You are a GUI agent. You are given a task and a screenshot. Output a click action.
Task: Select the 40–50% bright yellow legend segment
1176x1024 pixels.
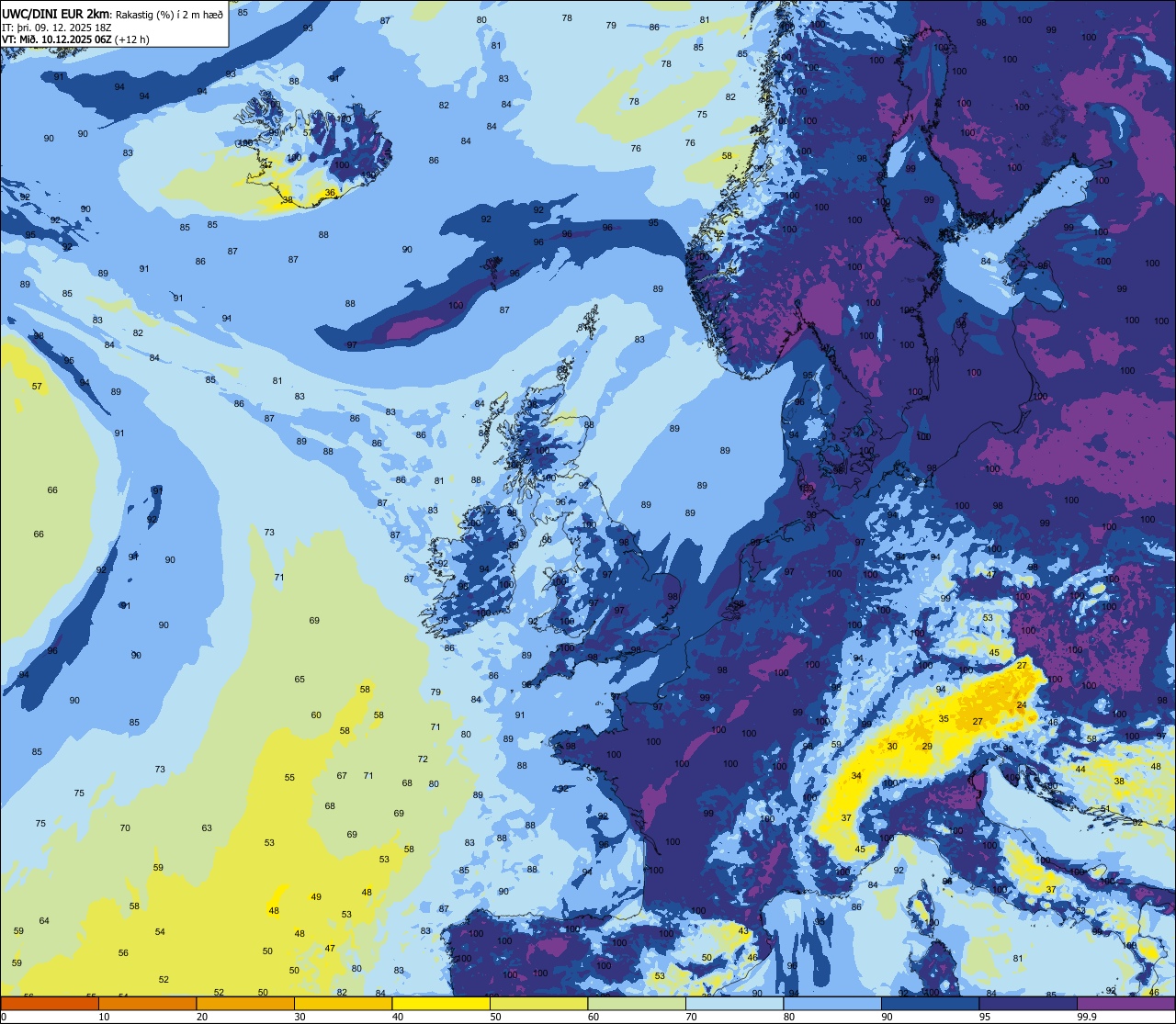[x=441, y=1004]
